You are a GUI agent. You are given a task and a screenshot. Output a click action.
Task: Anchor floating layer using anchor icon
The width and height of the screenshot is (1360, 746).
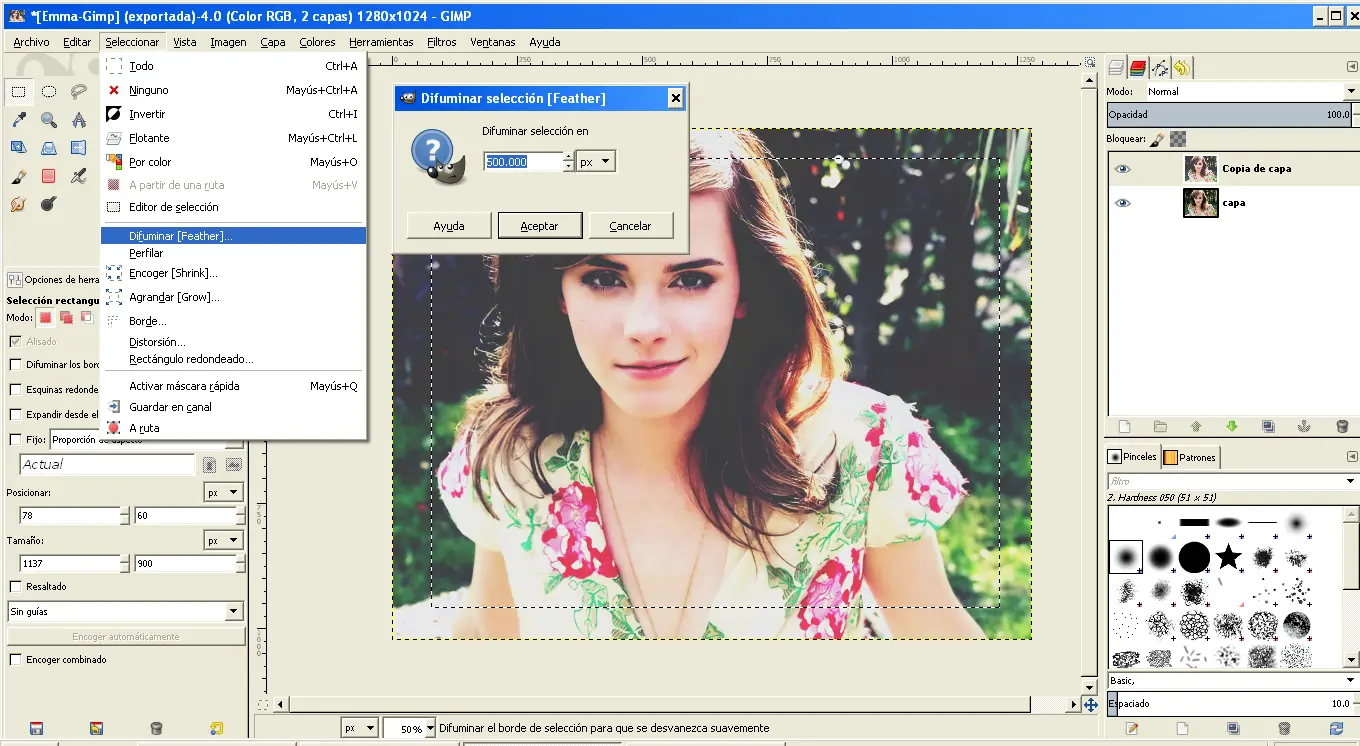pos(1303,426)
